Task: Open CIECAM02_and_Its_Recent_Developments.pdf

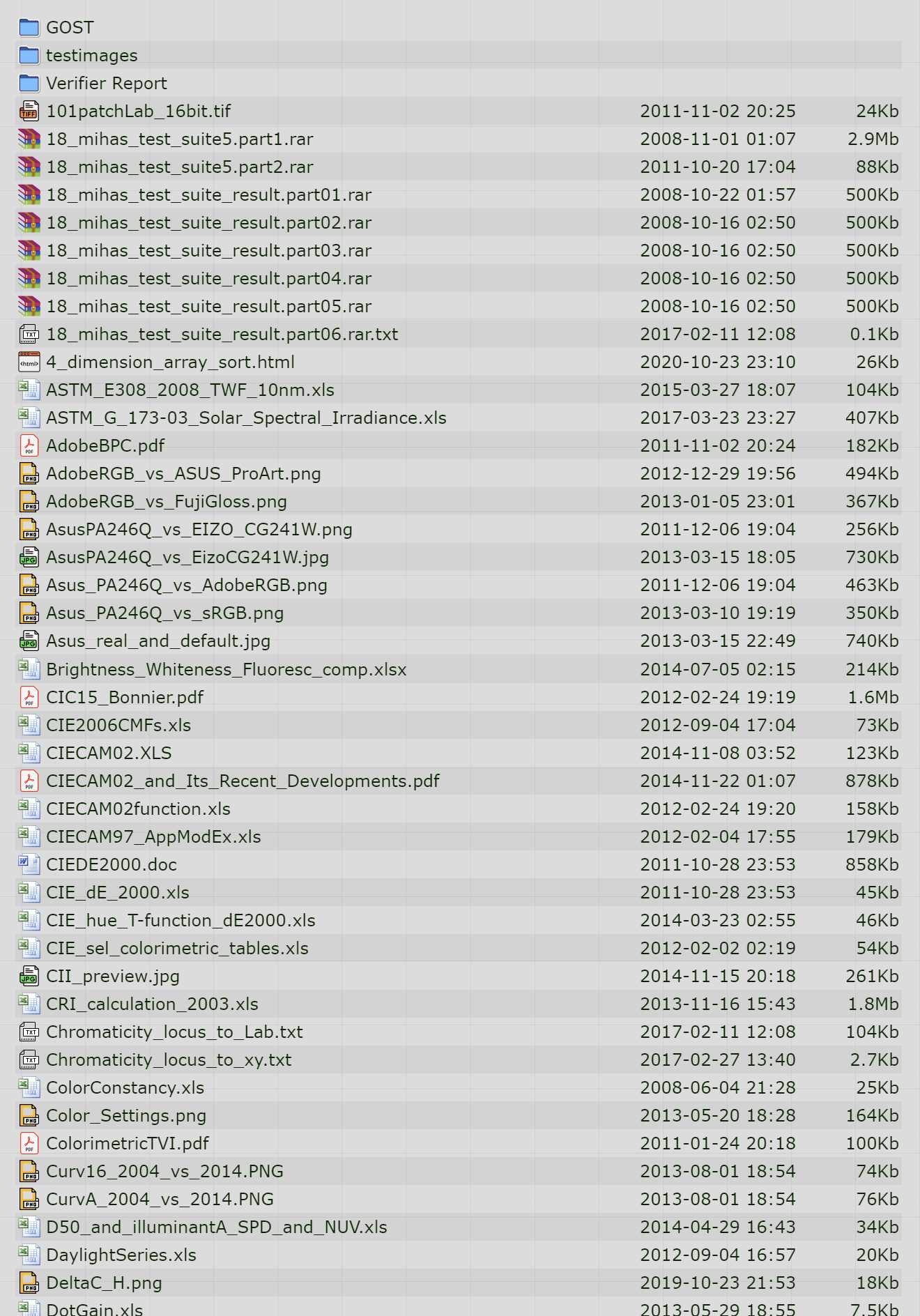Action: [x=243, y=781]
